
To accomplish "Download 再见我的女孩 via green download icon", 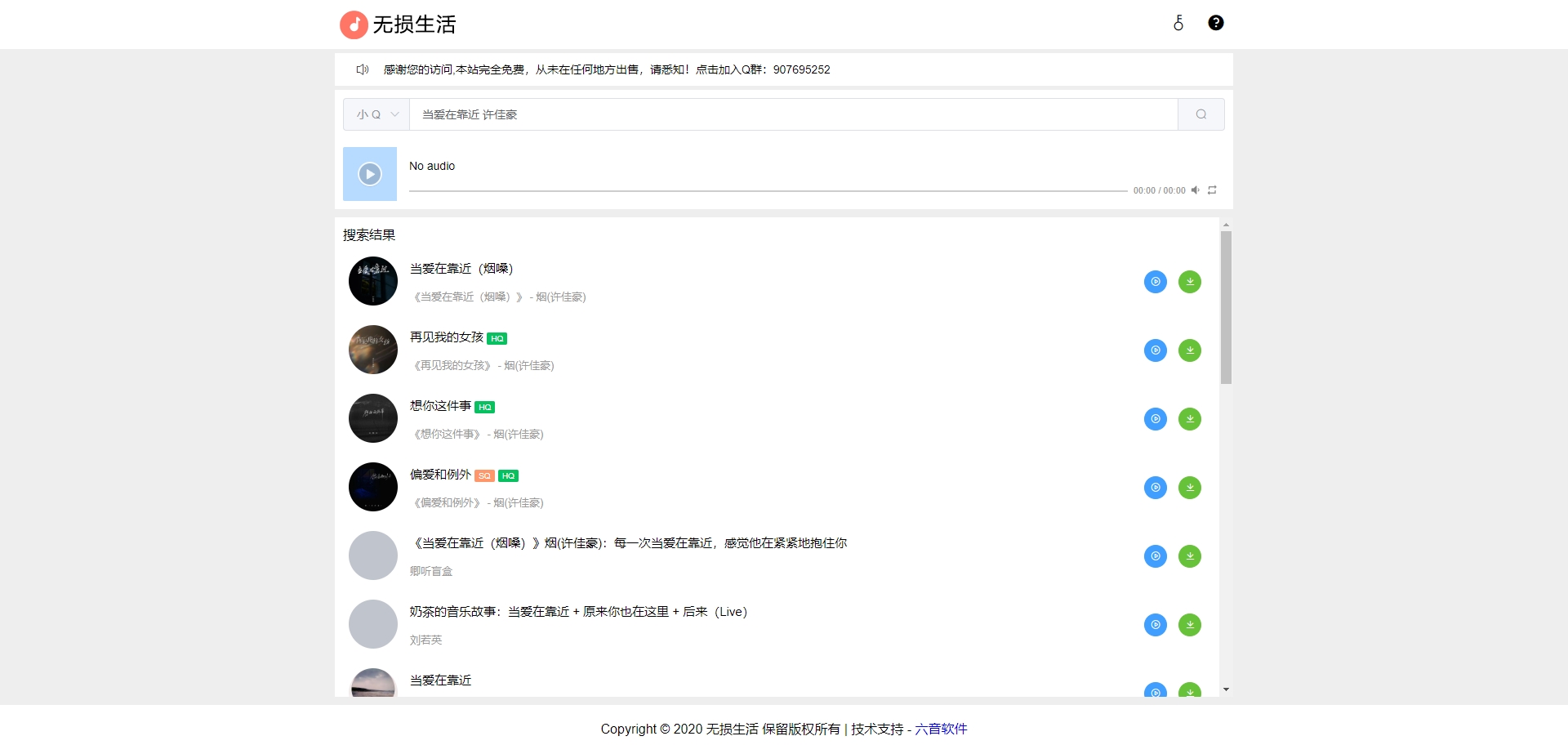I will [1190, 350].
